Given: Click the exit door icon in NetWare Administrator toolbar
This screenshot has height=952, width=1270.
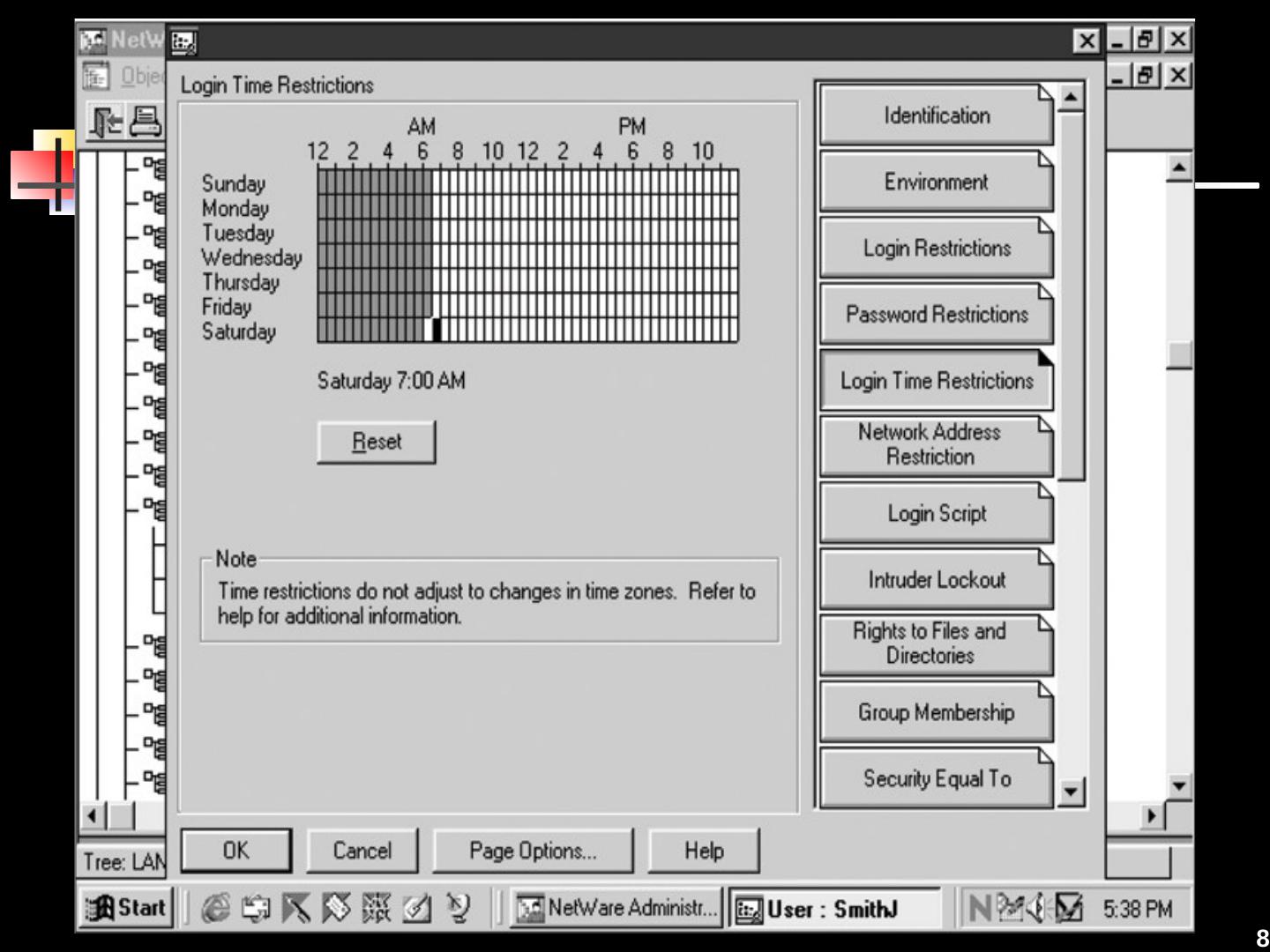Looking at the screenshot, I should point(106,122).
